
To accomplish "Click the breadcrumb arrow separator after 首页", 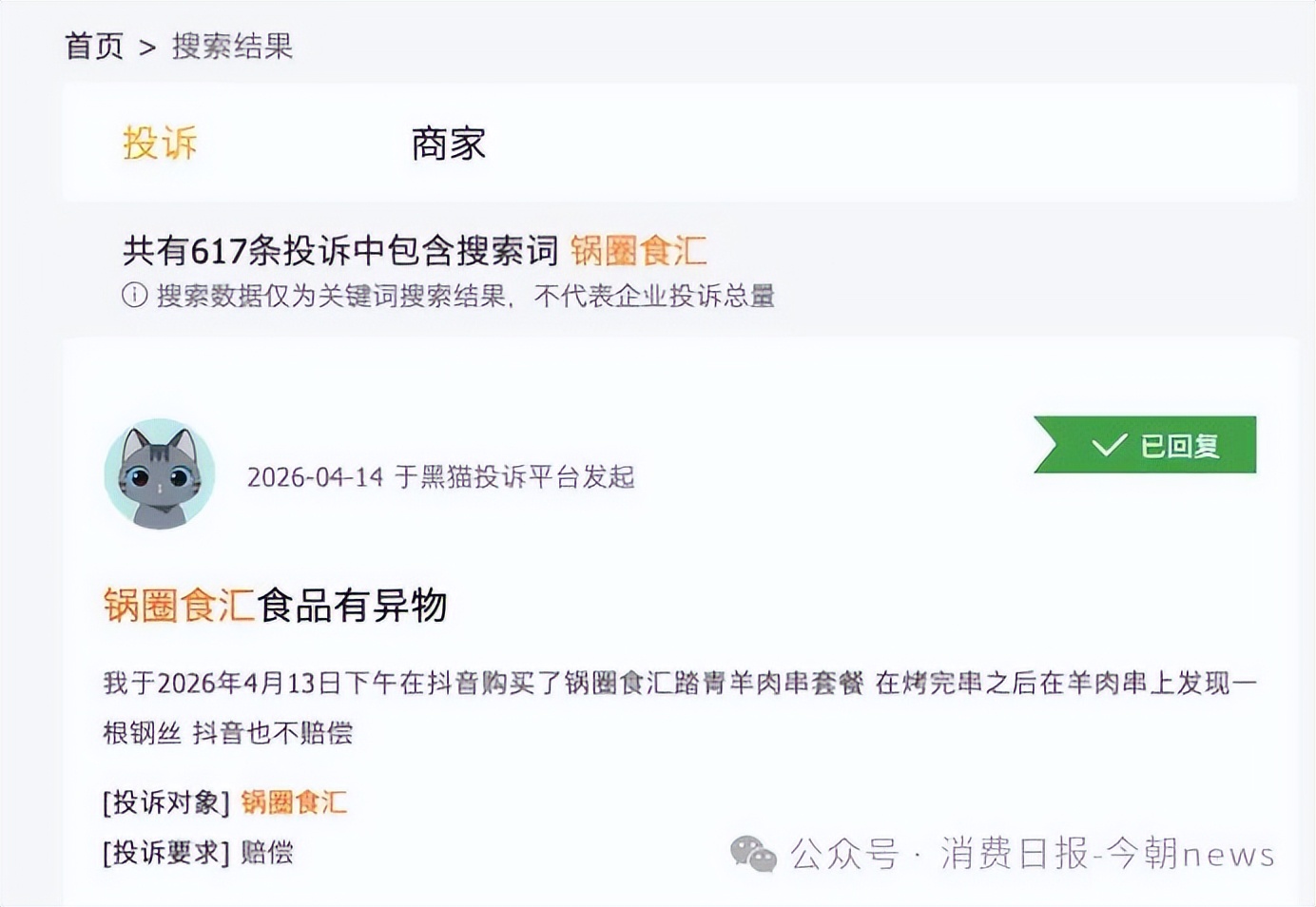I will pos(147,48).
